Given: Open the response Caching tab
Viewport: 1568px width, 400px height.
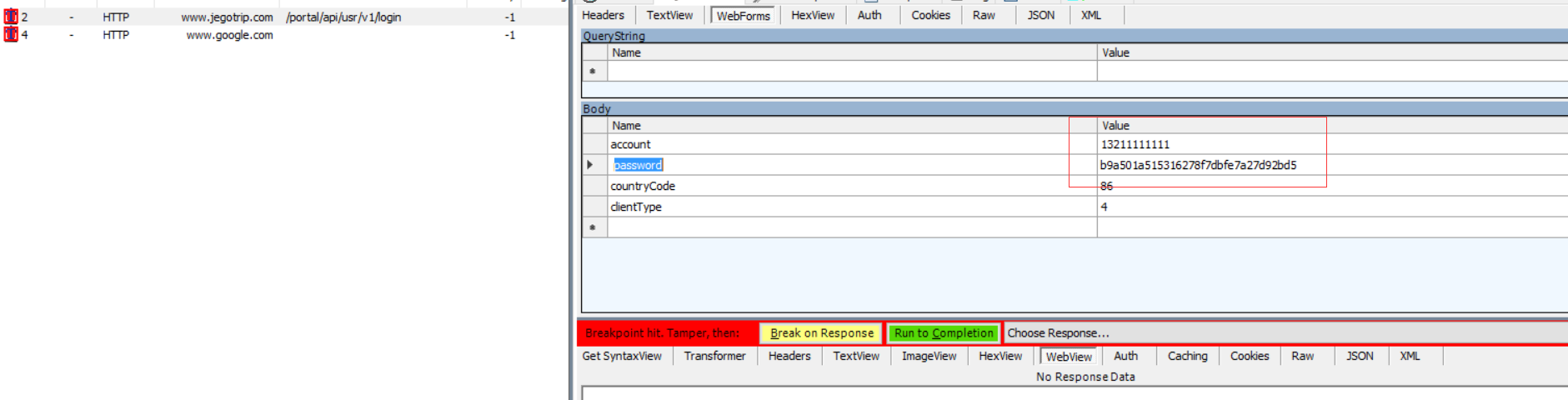Looking at the screenshot, I should (x=1187, y=356).
